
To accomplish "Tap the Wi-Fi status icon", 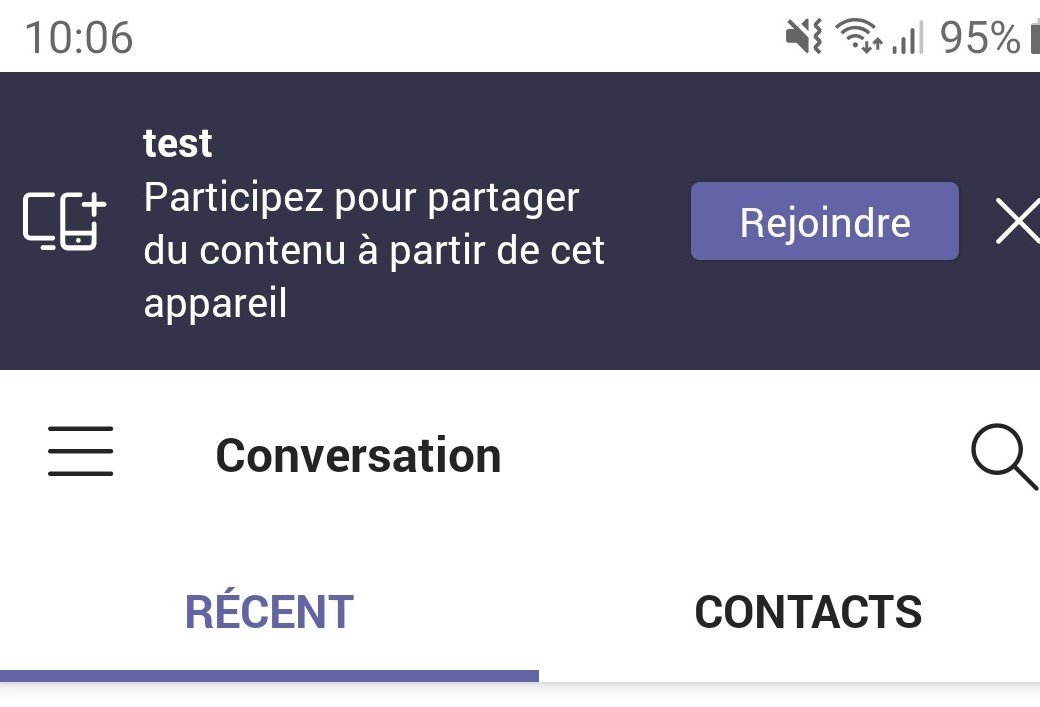I will coord(858,35).
